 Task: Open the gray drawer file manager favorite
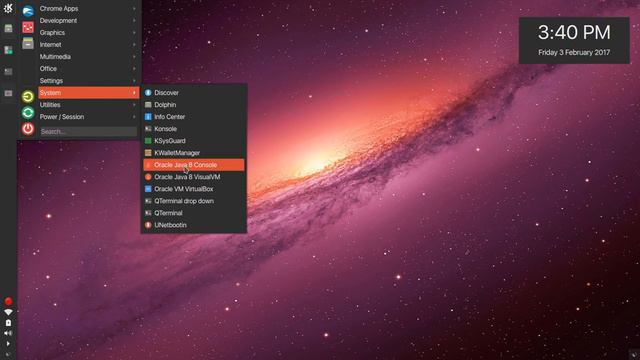coord(28,43)
